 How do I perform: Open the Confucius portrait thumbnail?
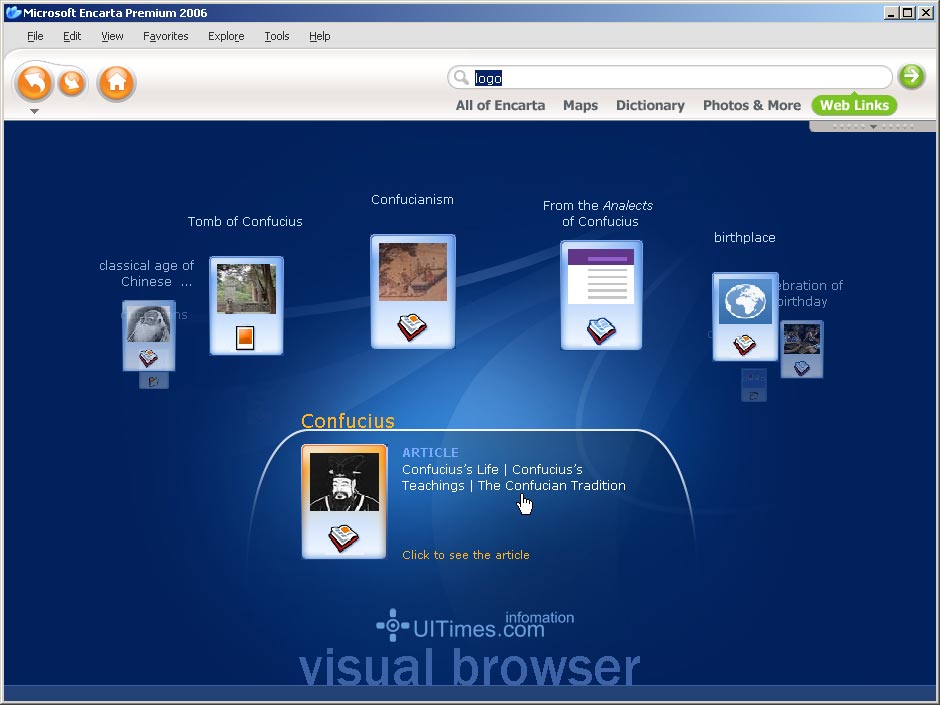pos(344,482)
